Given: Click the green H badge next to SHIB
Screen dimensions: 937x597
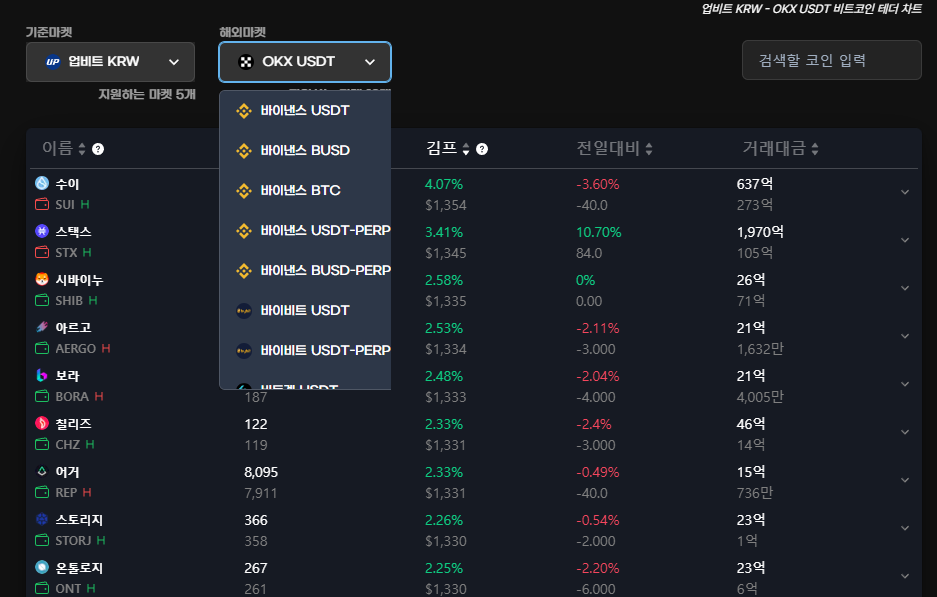Looking at the screenshot, I should 93,300.
